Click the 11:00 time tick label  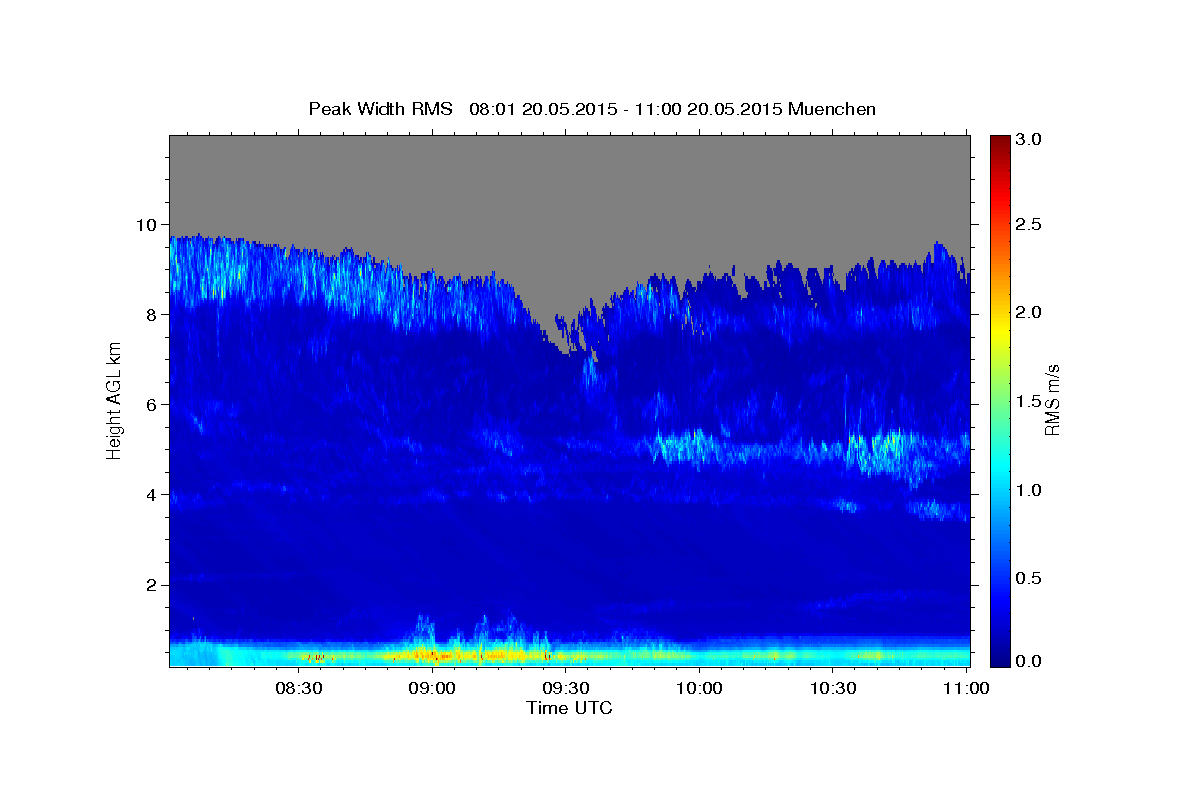[x=966, y=688]
